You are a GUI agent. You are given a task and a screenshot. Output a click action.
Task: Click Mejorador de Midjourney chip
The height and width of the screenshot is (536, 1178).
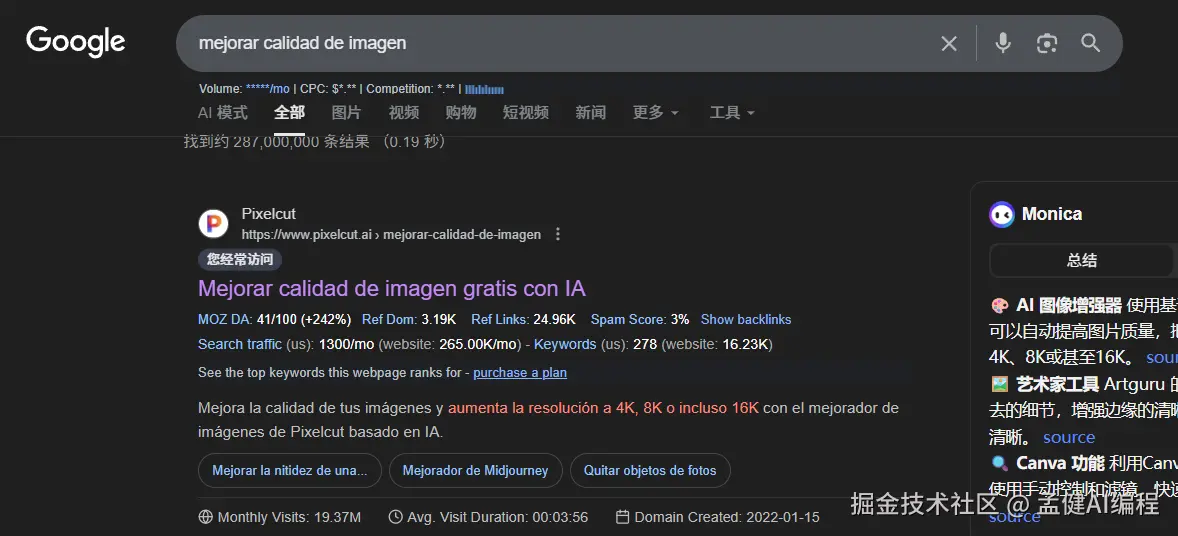[x=476, y=471]
